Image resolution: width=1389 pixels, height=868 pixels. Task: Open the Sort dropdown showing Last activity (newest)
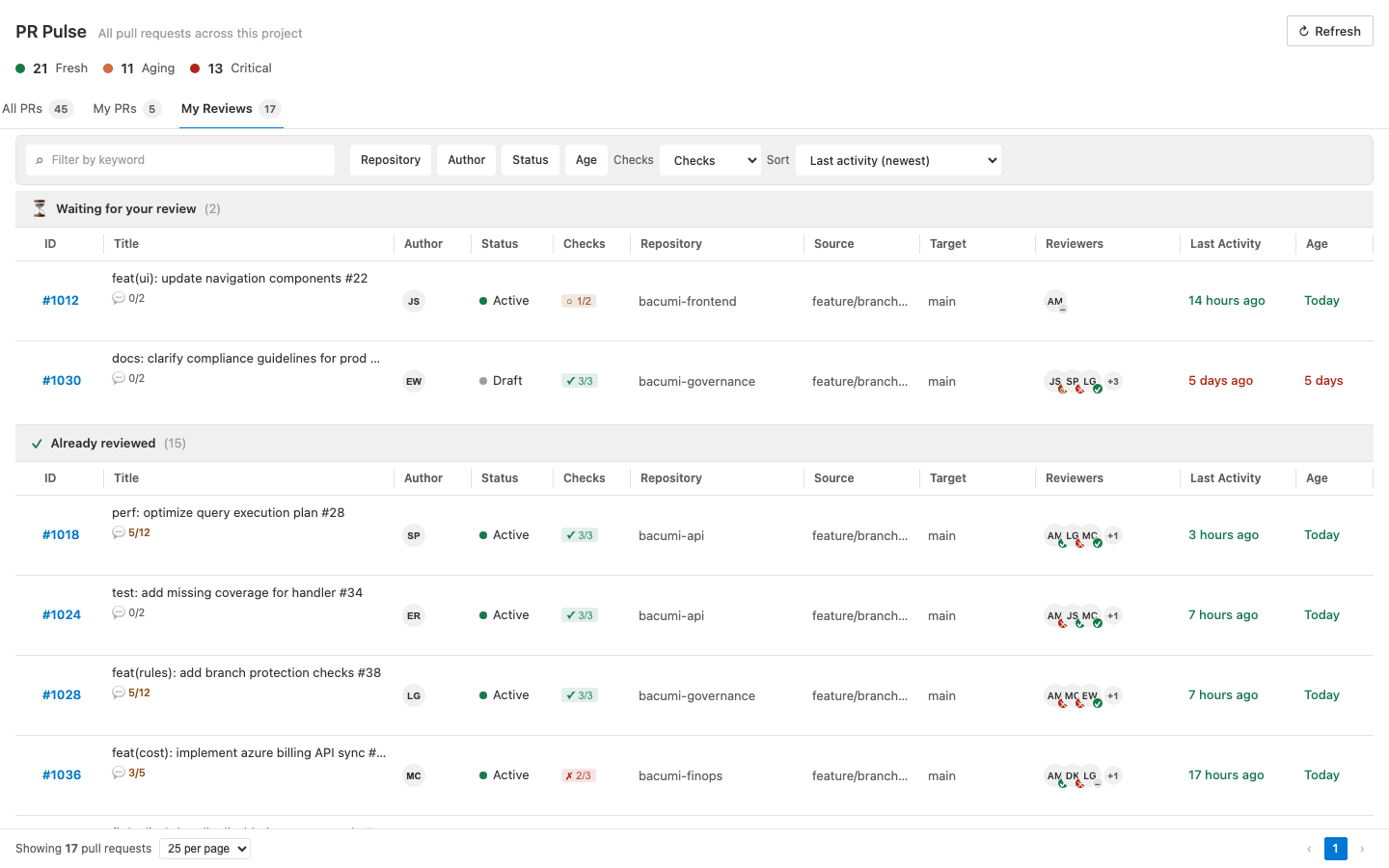pos(899,160)
